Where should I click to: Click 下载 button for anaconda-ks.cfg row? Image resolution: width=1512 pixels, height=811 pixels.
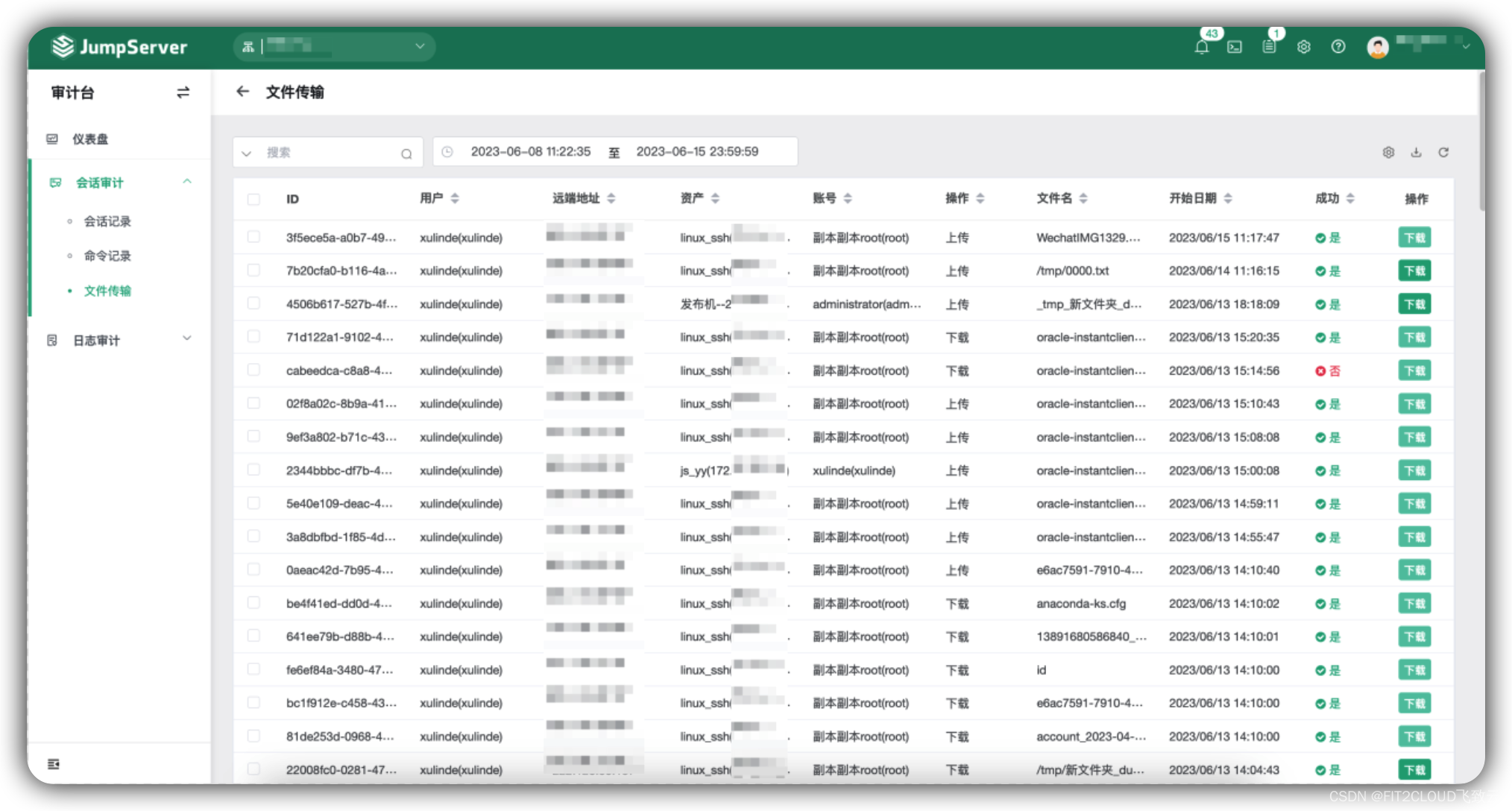tap(1414, 603)
